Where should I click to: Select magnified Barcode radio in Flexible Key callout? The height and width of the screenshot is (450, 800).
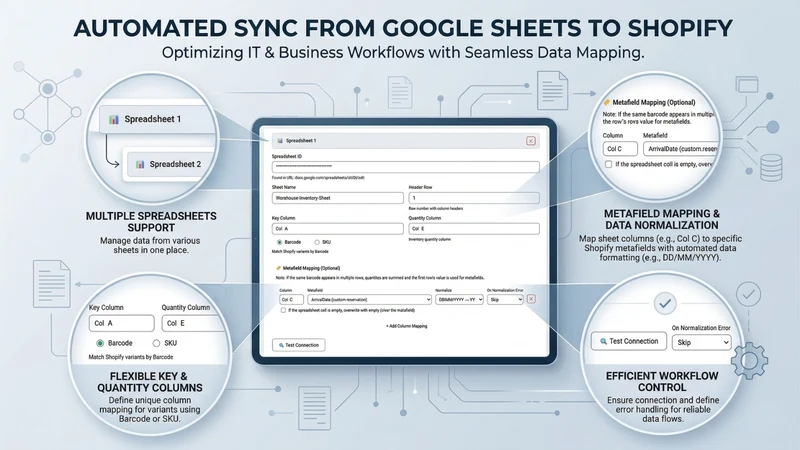[x=100, y=343]
